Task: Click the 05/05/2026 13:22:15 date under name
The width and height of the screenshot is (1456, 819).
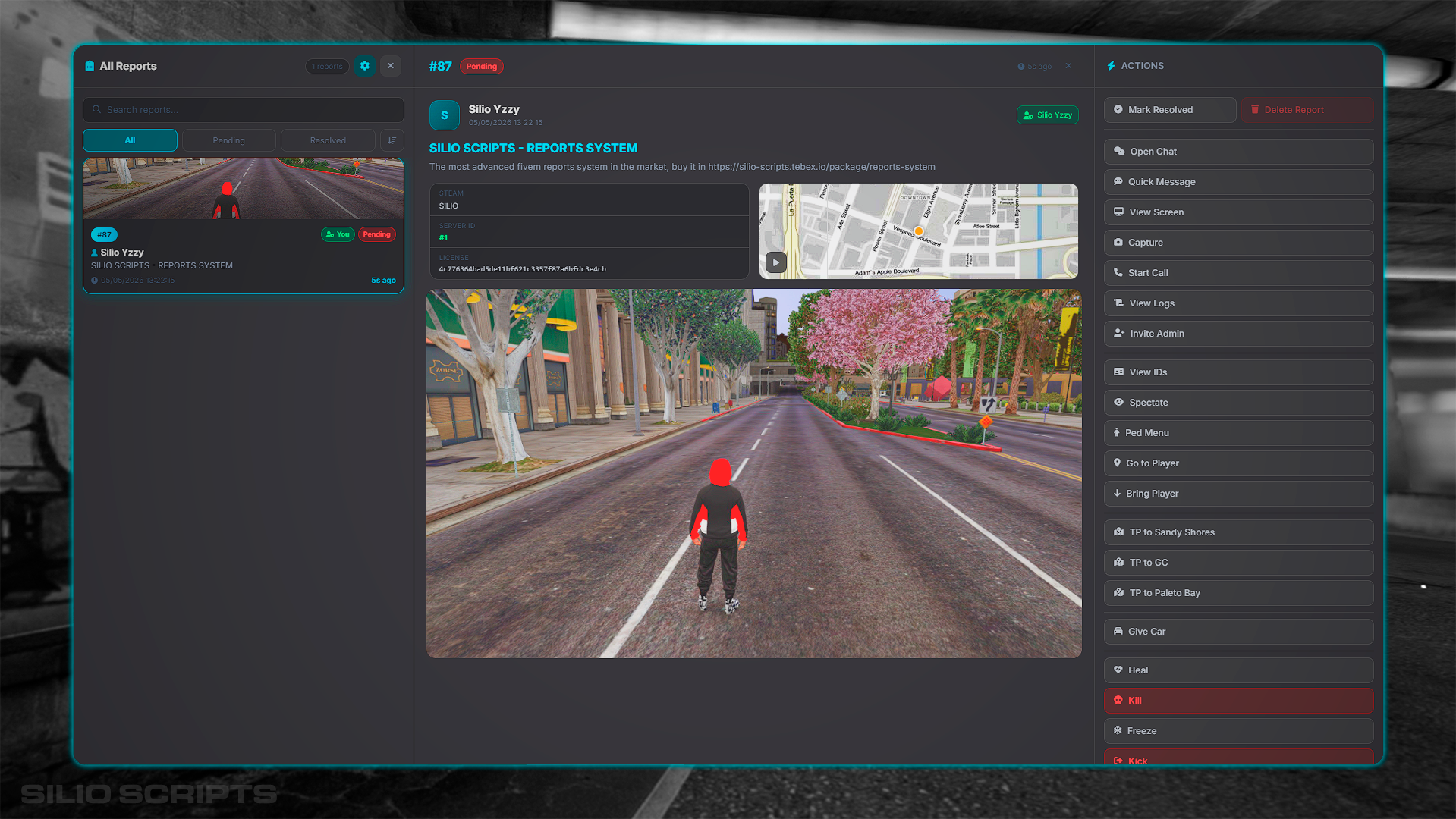Action: tap(505, 123)
